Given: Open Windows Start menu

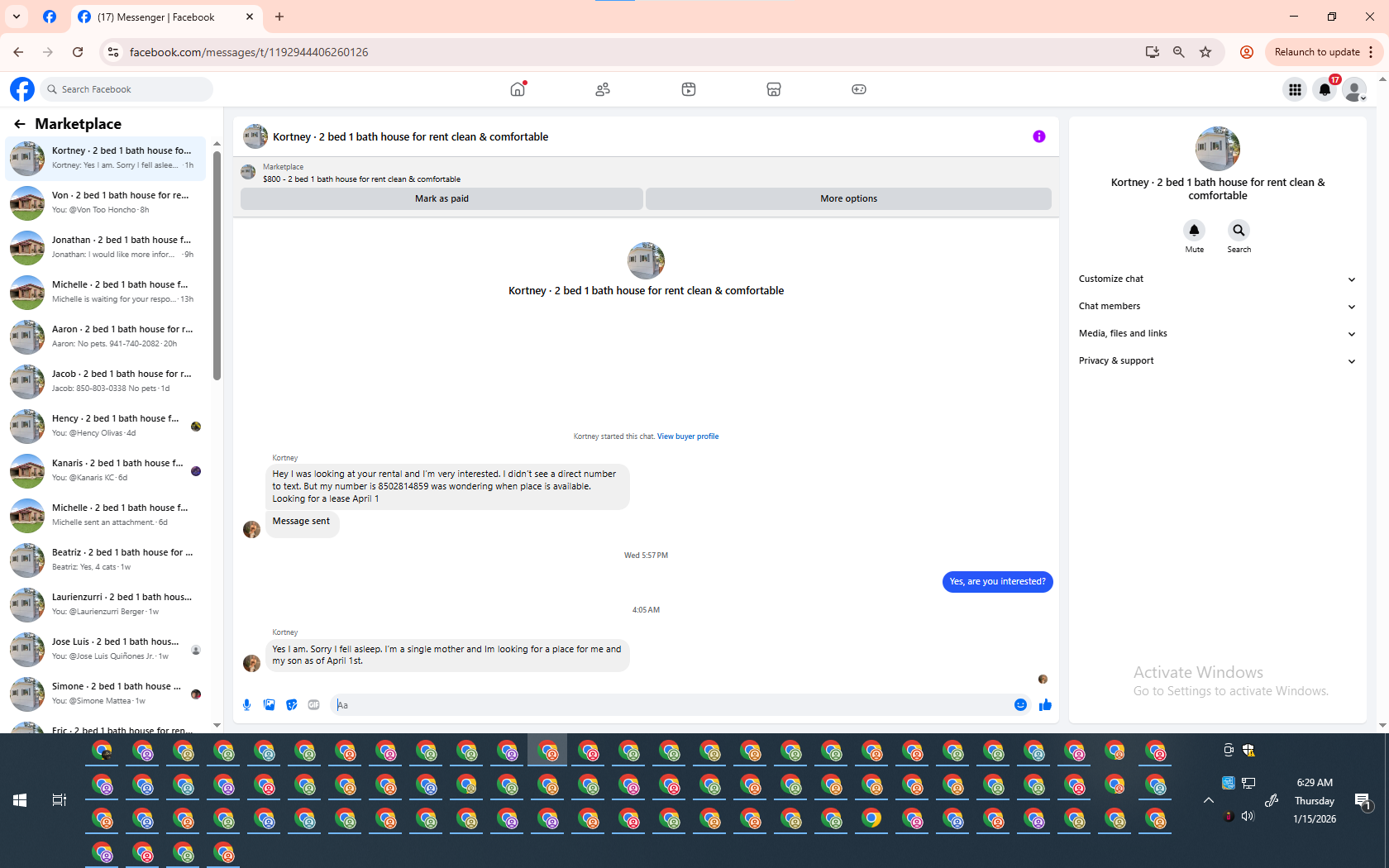Looking at the screenshot, I should point(20,800).
